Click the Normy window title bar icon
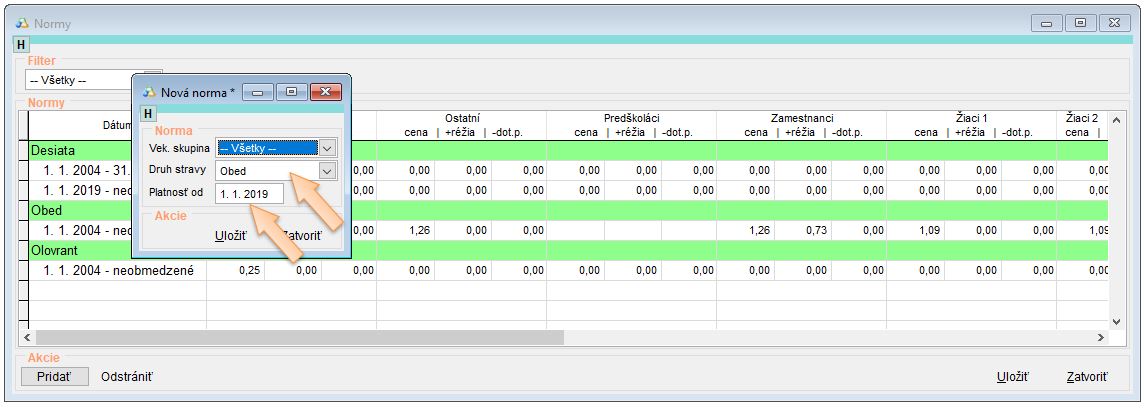The image size is (1144, 409). [22, 23]
